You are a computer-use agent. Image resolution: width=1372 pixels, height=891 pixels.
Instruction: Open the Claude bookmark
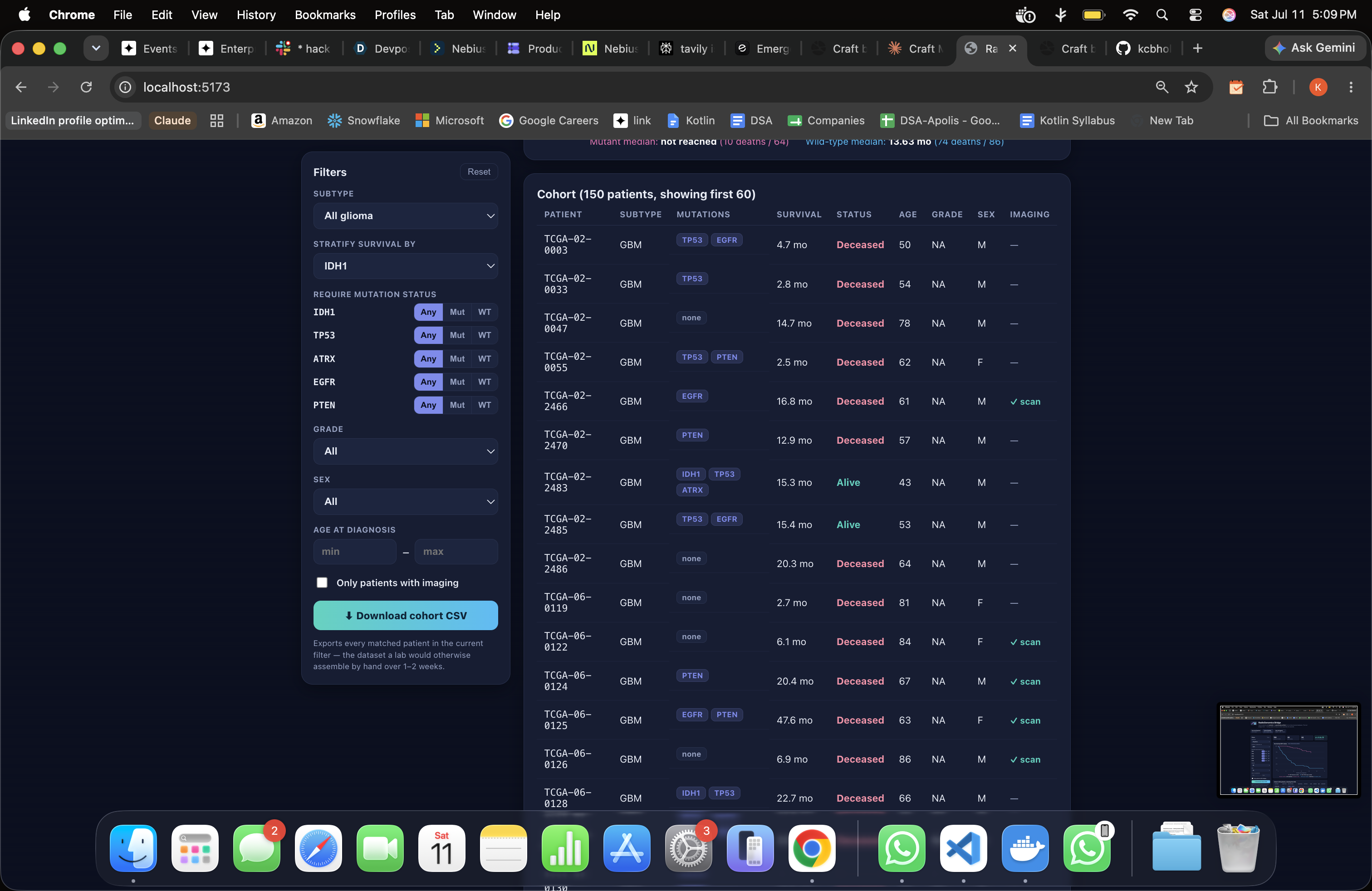(x=172, y=121)
